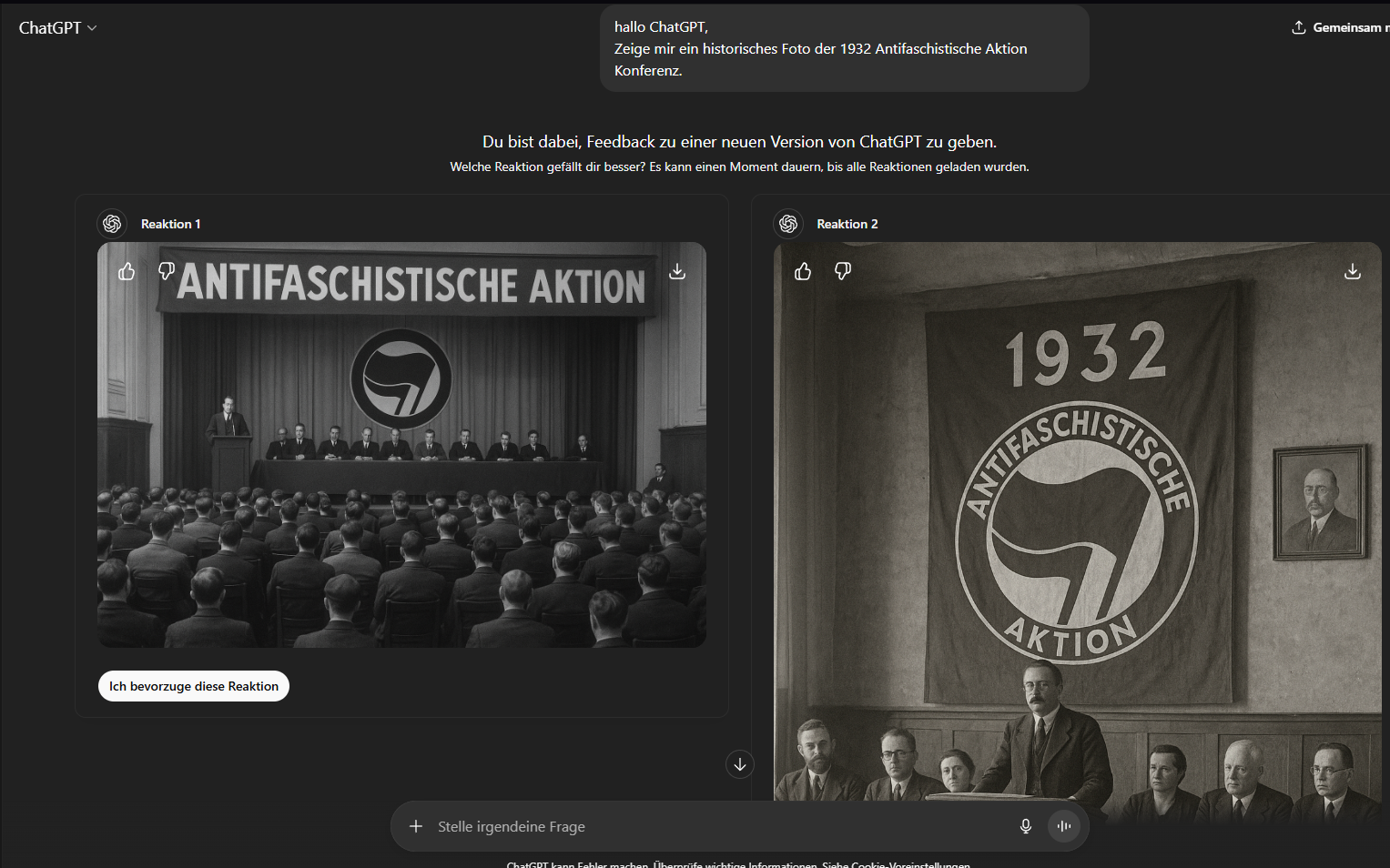This screenshot has width=1390, height=868.
Task: Click the ChatGPT logo next to Reaktion 2
Action: click(x=788, y=224)
